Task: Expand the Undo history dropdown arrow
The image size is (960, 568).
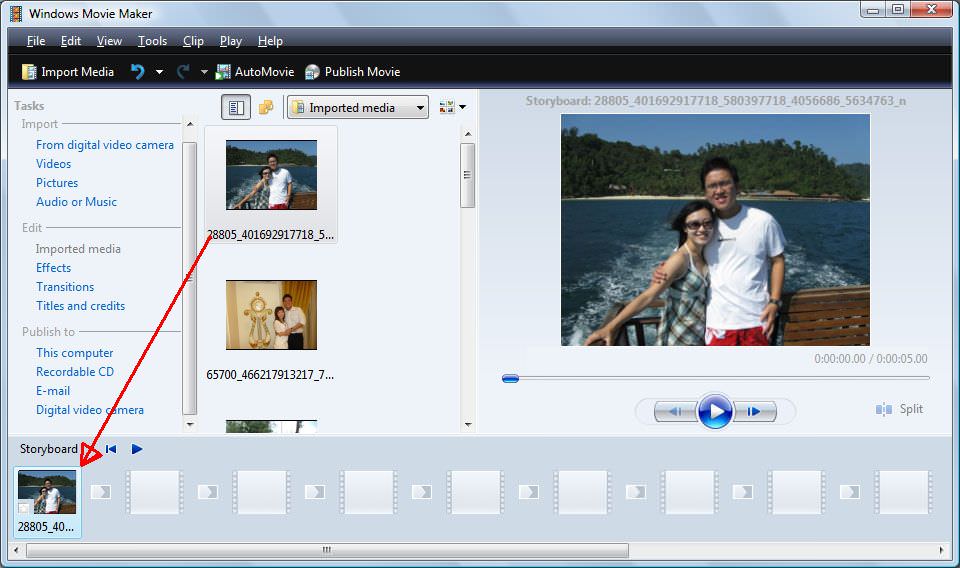Action: (159, 72)
